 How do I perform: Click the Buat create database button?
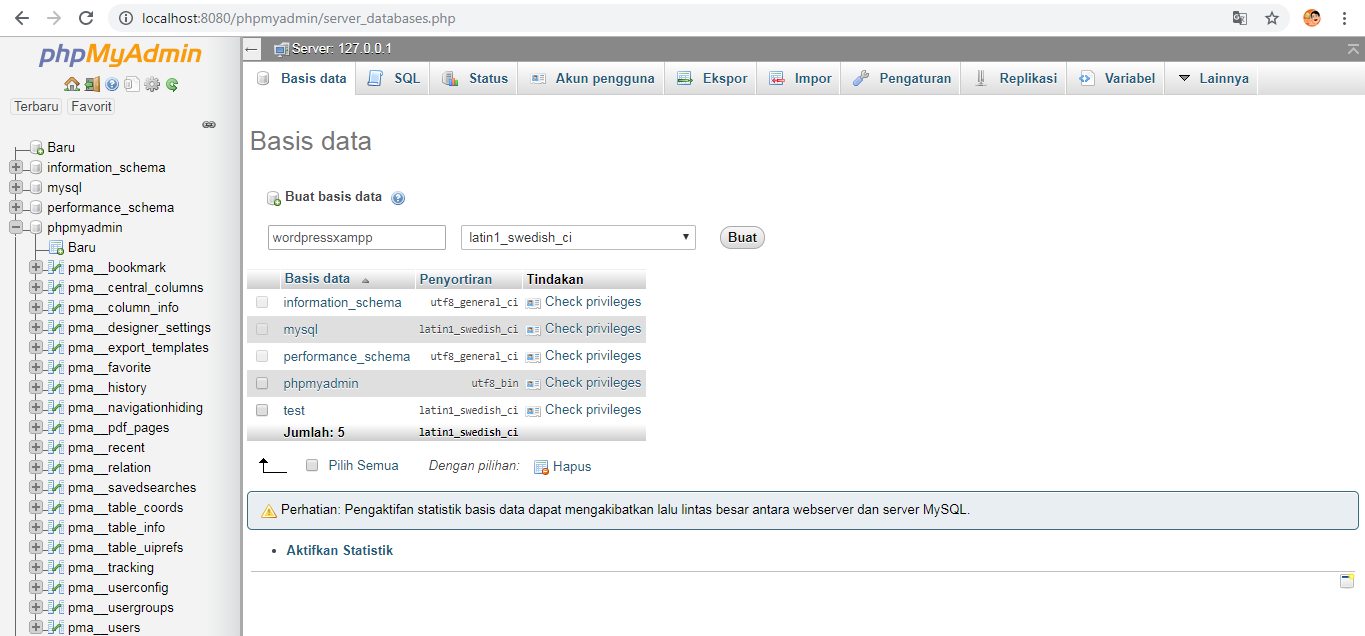coord(742,238)
